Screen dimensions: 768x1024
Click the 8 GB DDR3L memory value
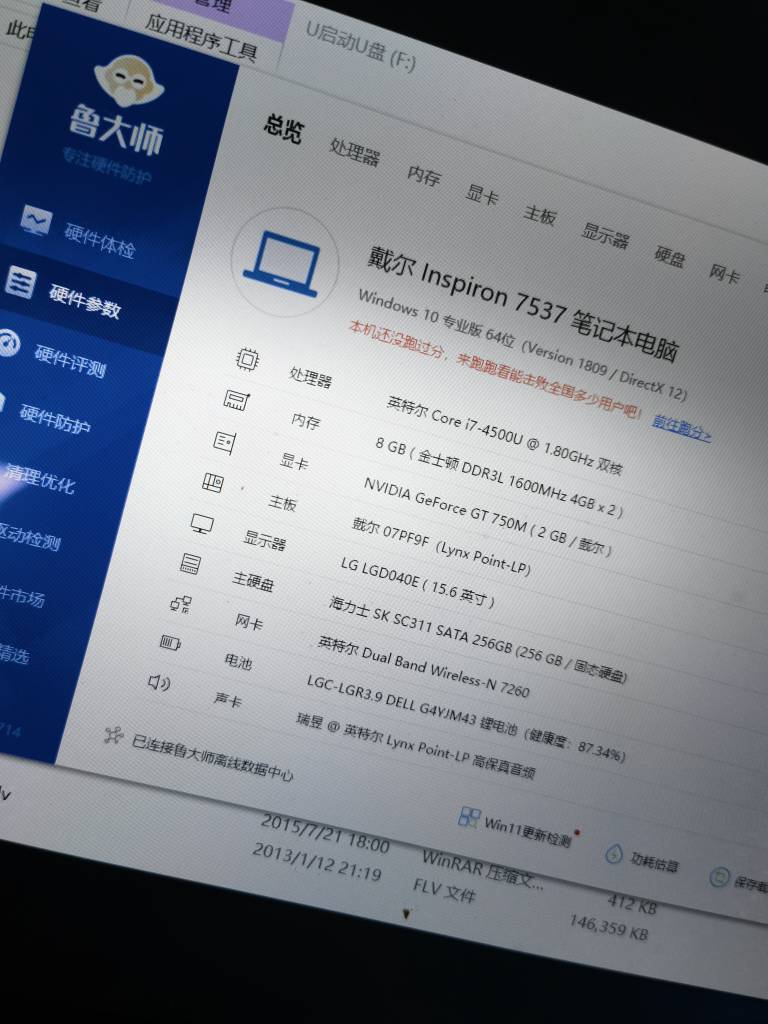pos(499,476)
